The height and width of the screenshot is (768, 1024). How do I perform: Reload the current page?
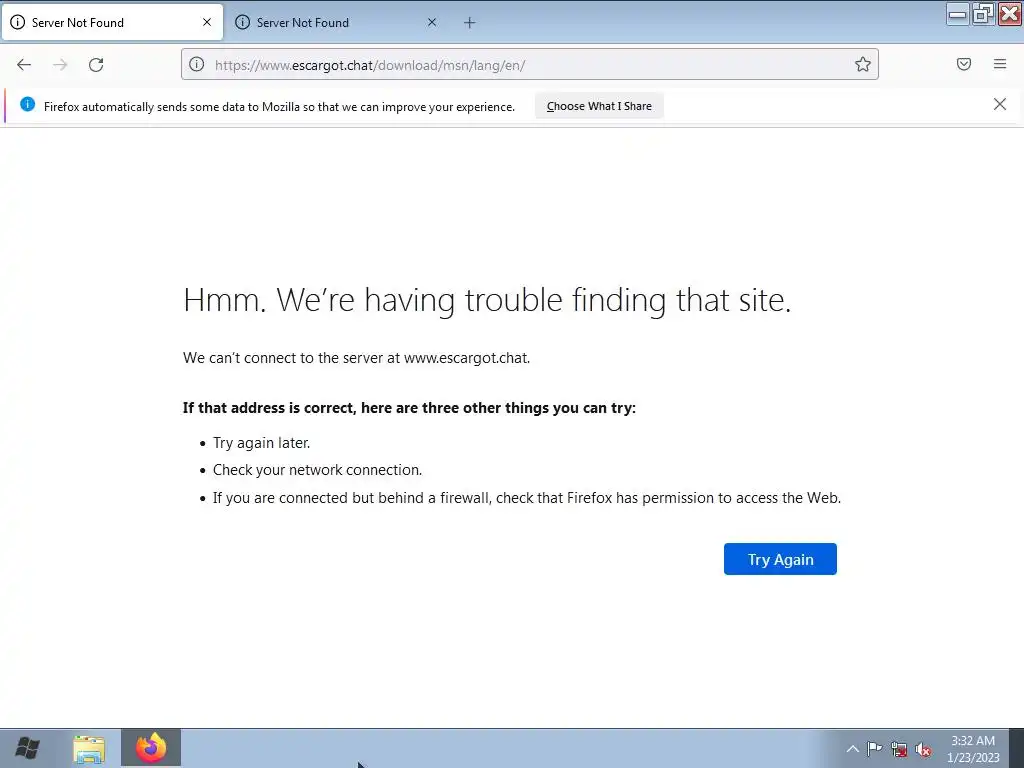point(96,65)
